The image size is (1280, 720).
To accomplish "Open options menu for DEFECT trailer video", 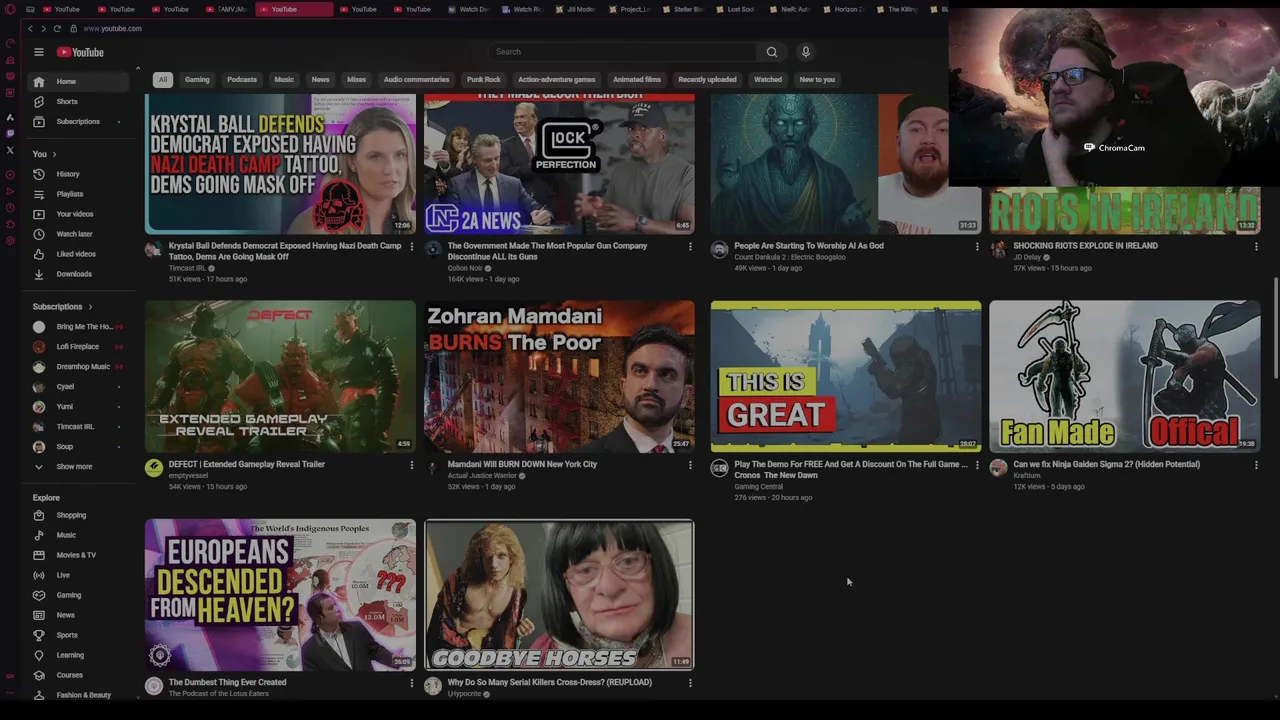I will [x=411, y=465].
